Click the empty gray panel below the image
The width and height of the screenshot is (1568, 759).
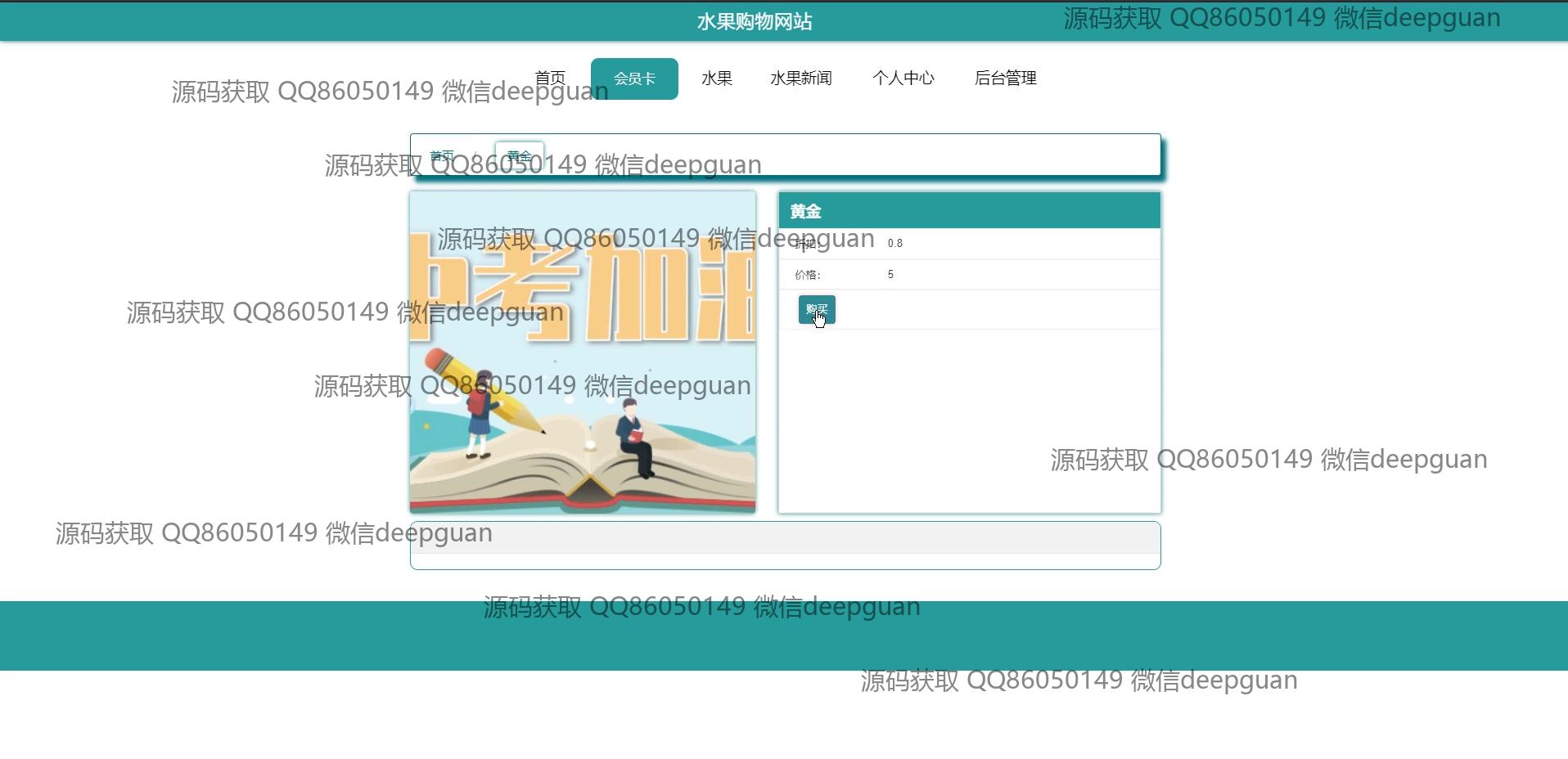(x=785, y=538)
